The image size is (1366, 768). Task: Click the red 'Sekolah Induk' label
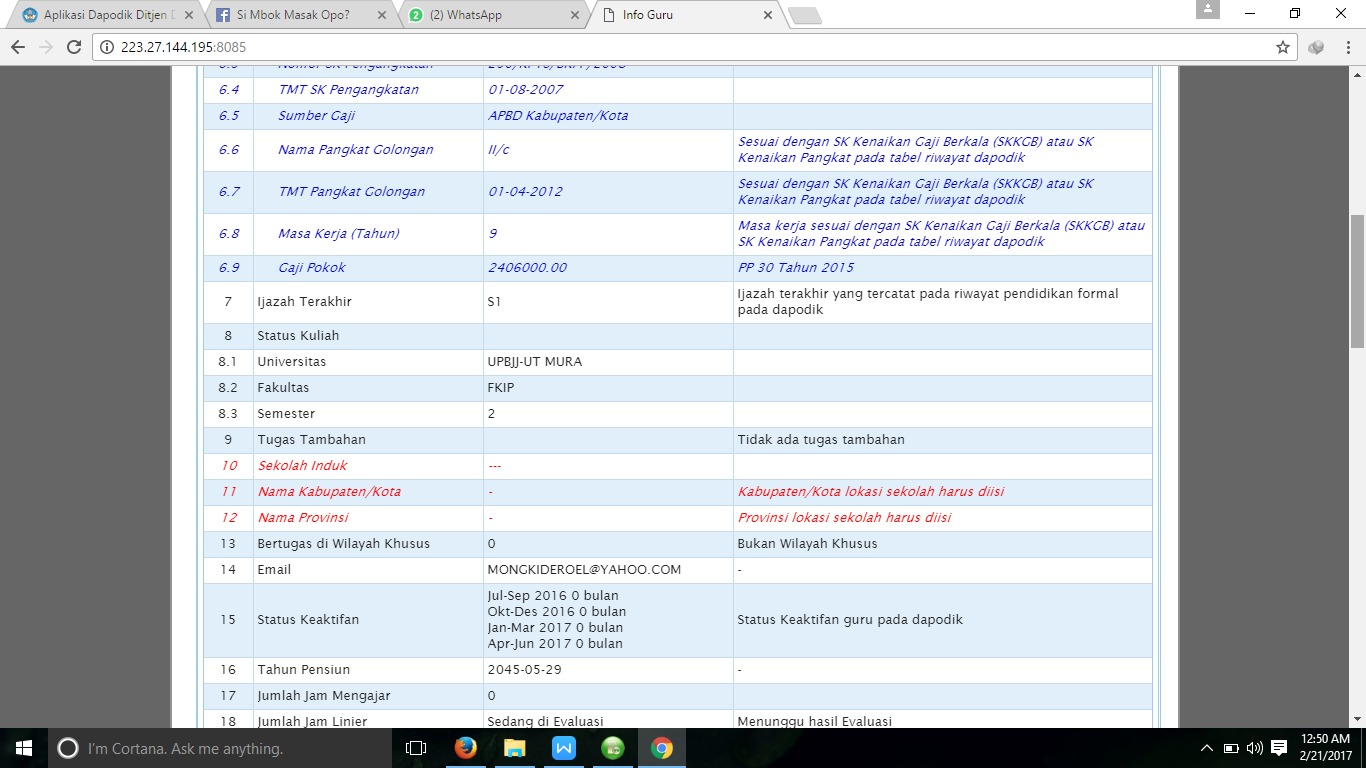pos(303,466)
